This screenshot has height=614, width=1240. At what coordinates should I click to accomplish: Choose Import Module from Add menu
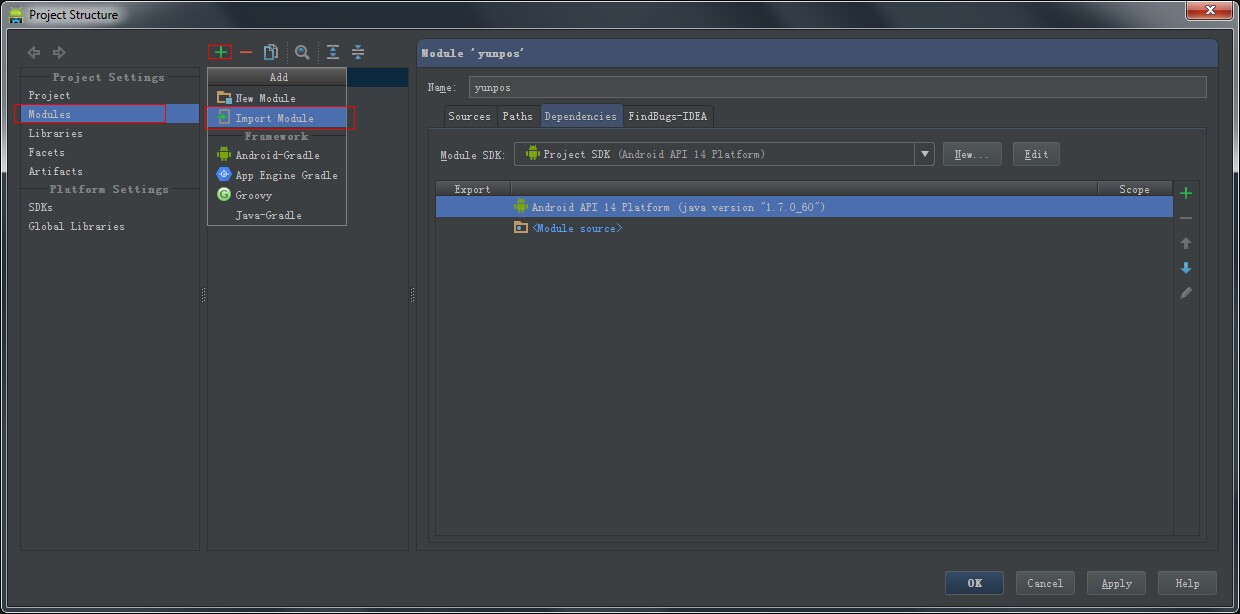tap(277, 118)
